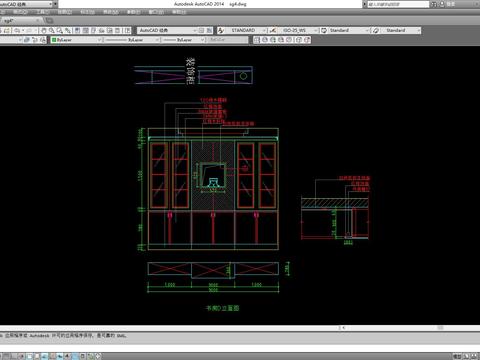This screenshot has height=360, width=480.
Task: Open the text style icon beside STANDARD
Action: pos(221,30)
